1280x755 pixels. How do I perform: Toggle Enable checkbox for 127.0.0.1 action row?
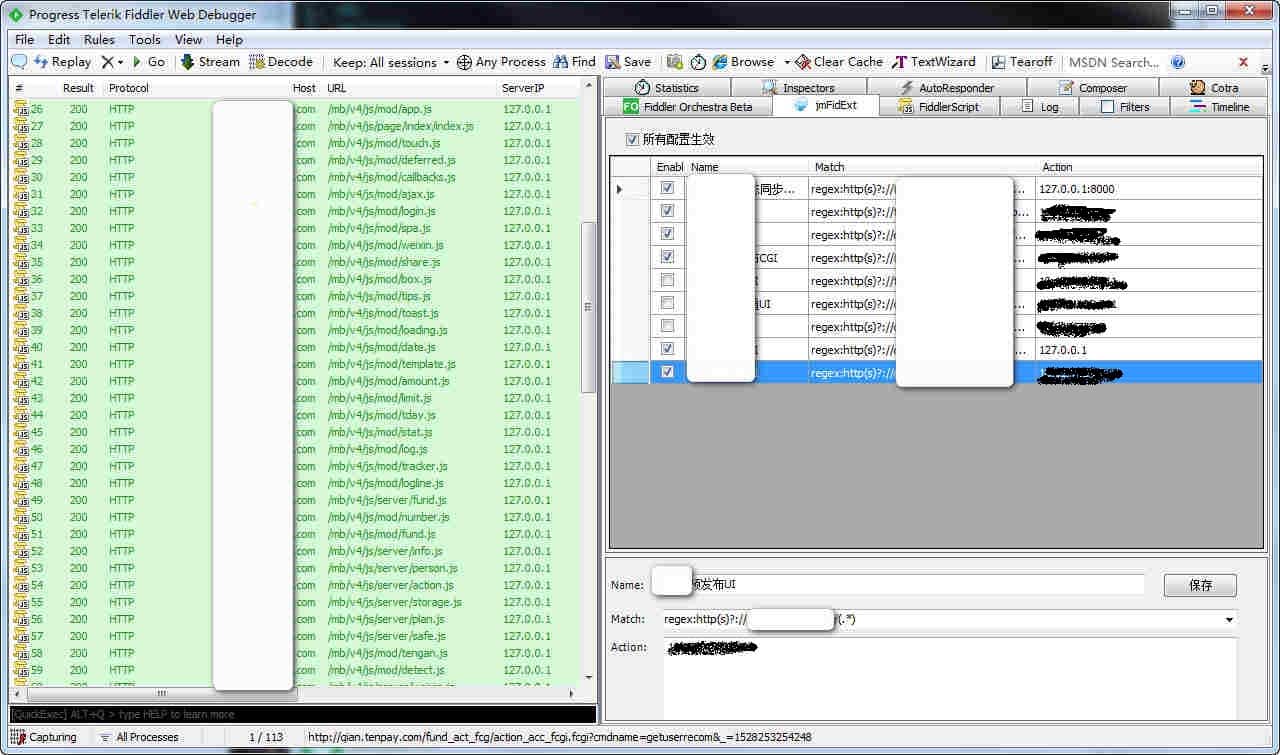[x=667, y=349]
